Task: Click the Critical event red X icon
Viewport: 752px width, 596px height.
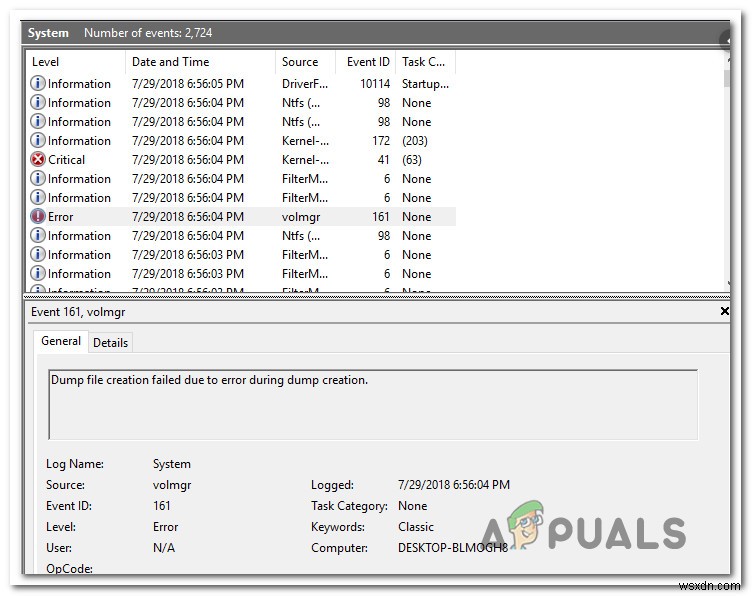Action: (38, 159)
